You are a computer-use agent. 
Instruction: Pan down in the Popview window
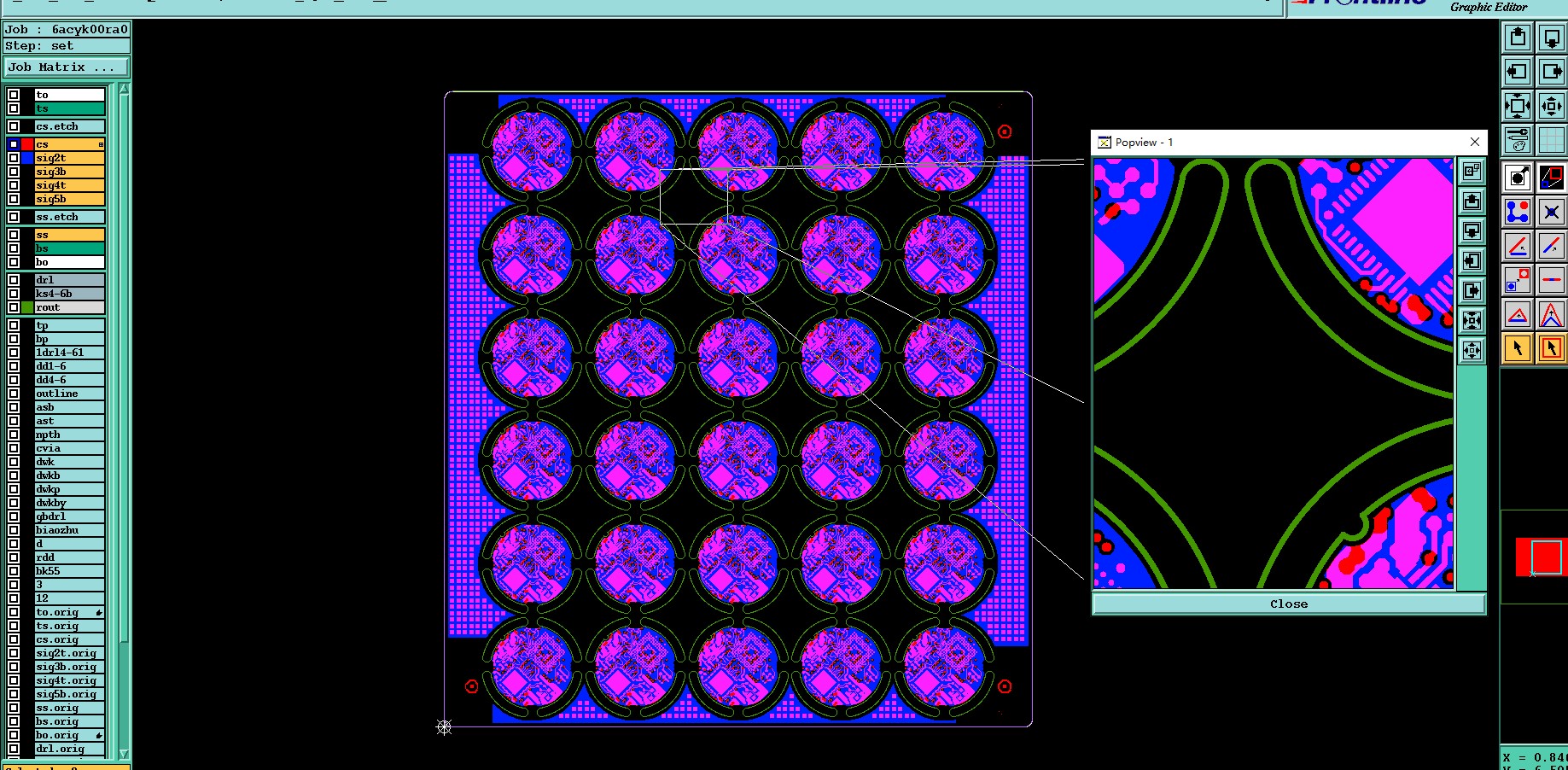click(x=1472, y=230)
